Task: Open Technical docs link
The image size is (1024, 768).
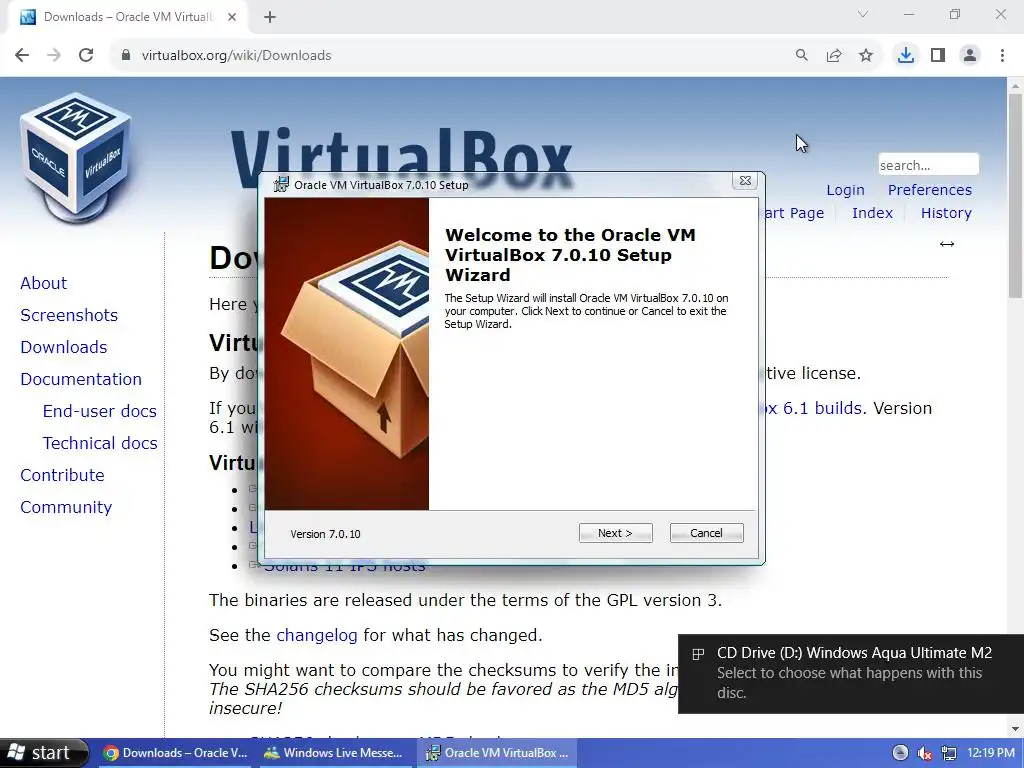Action: pos(100,443)
